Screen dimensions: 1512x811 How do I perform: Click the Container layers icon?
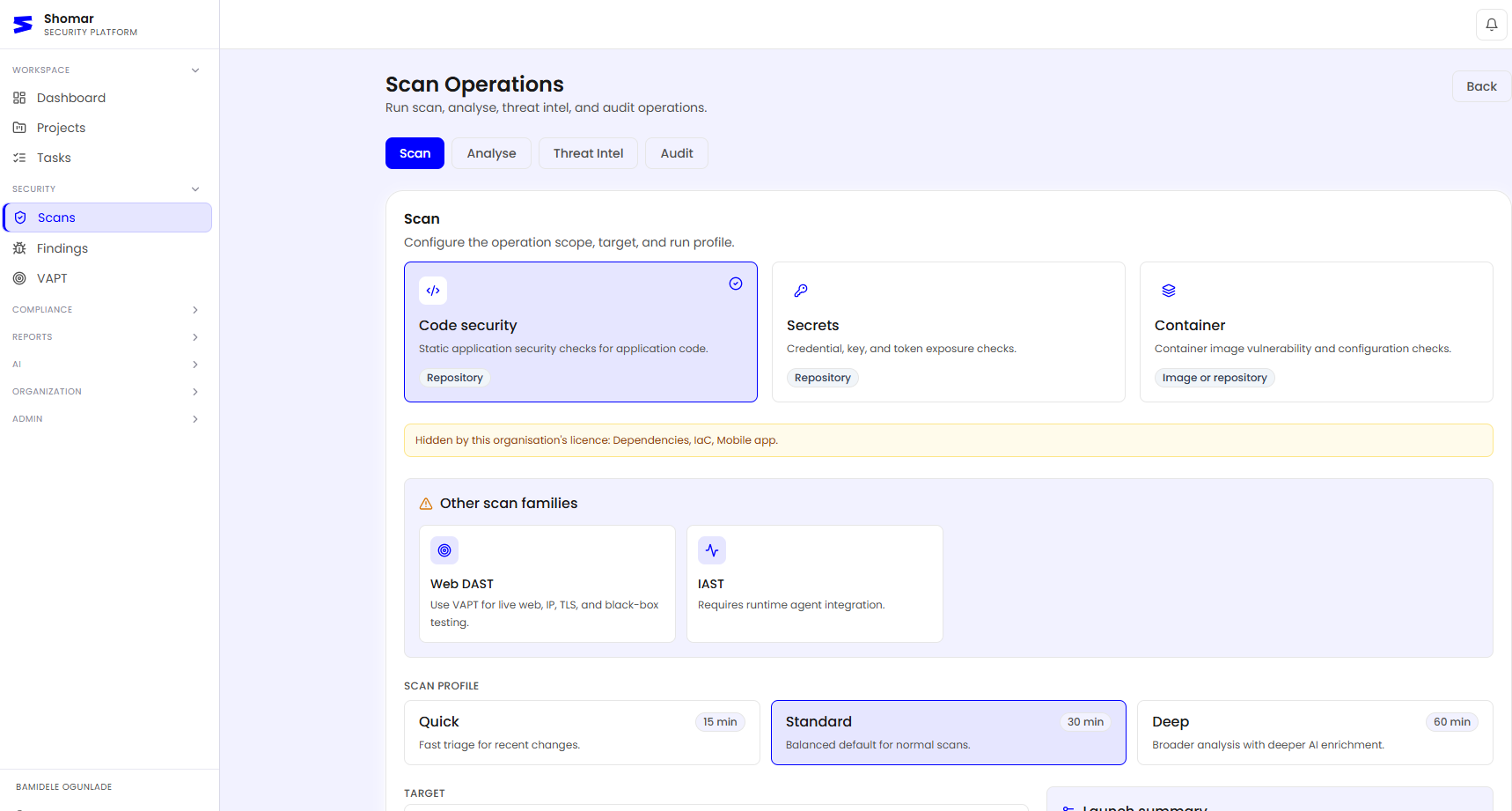click(1169, 291)
